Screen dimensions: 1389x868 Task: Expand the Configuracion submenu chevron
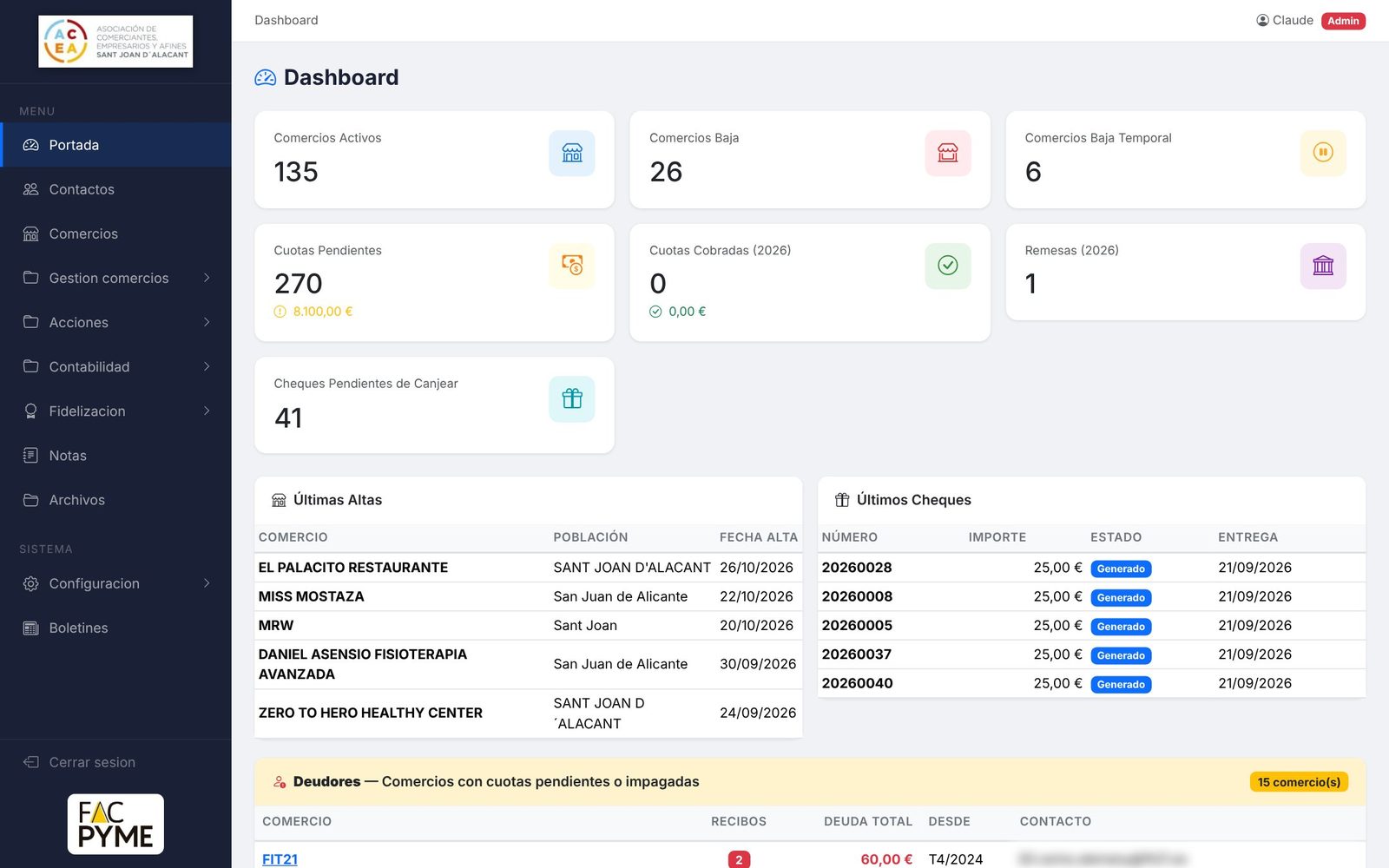point(207,583)
